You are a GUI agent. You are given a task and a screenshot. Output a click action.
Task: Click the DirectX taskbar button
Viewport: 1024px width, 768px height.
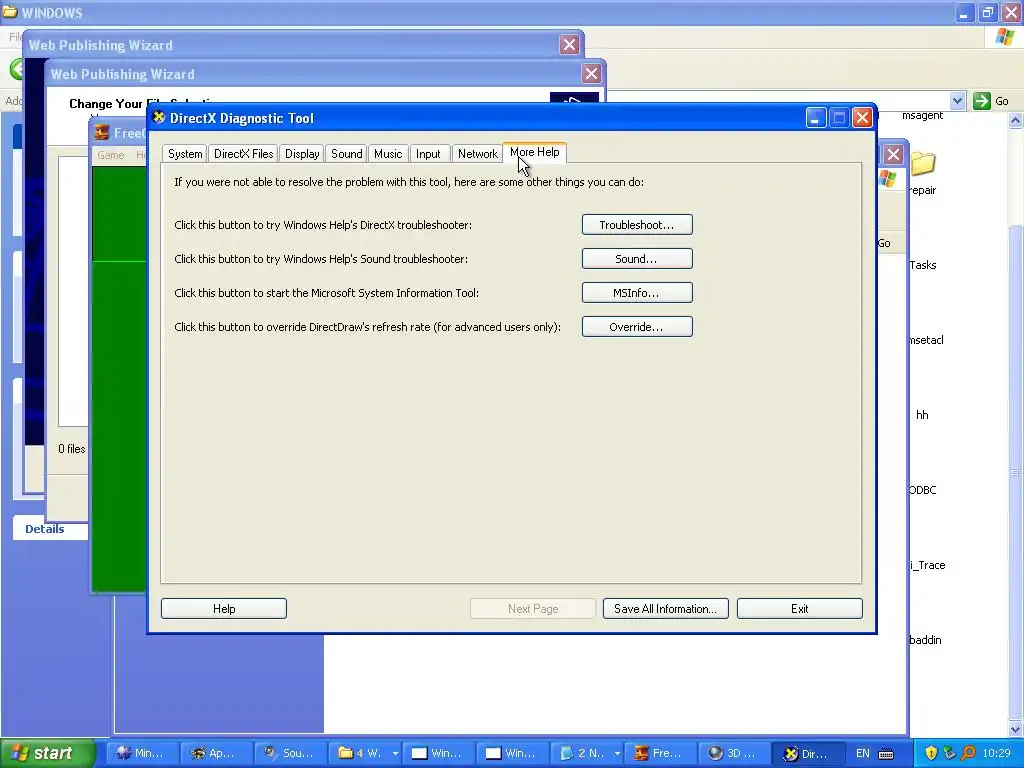807,753
